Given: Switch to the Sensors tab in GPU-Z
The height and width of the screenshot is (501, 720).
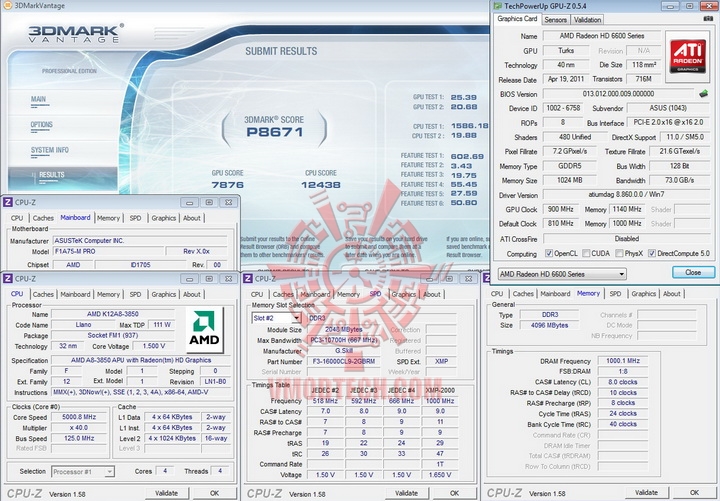Looking at the screenshot, I should pyautogui.click(x=555, y=20).
